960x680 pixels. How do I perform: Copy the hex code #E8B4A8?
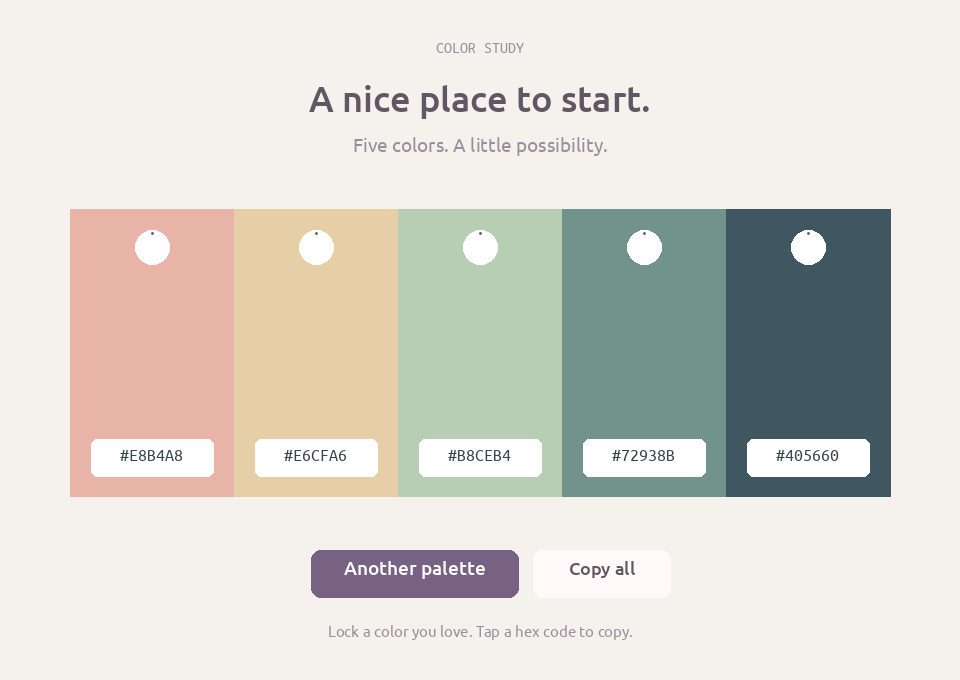click(152, 457)
